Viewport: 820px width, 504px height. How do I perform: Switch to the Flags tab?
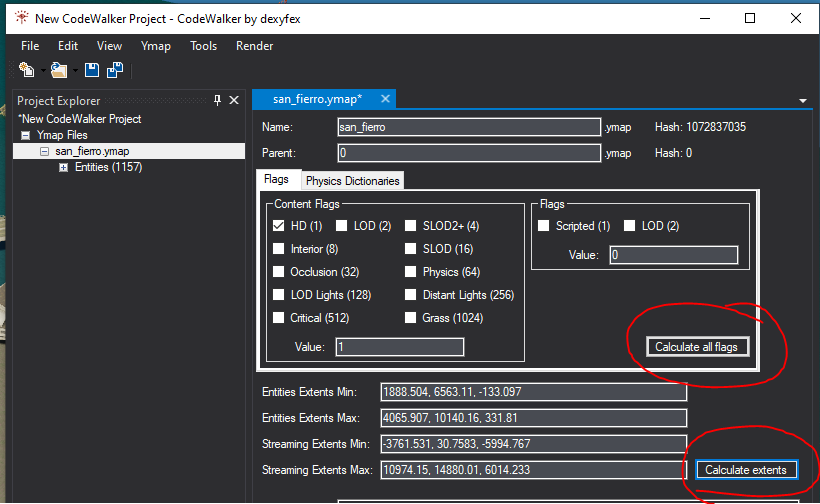click(x=276, y=179)
